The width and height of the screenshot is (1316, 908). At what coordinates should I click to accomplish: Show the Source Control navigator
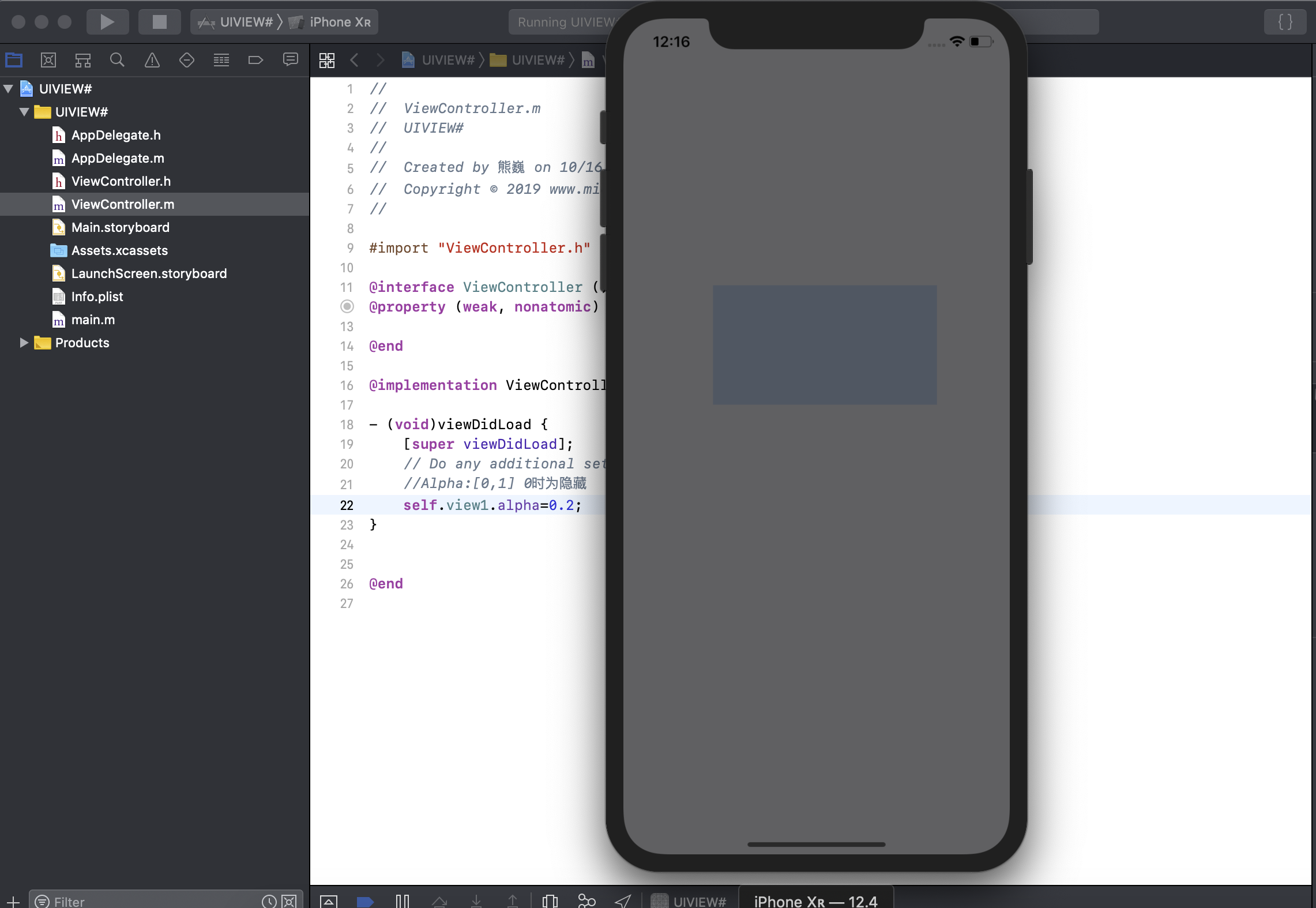[48, 60]
